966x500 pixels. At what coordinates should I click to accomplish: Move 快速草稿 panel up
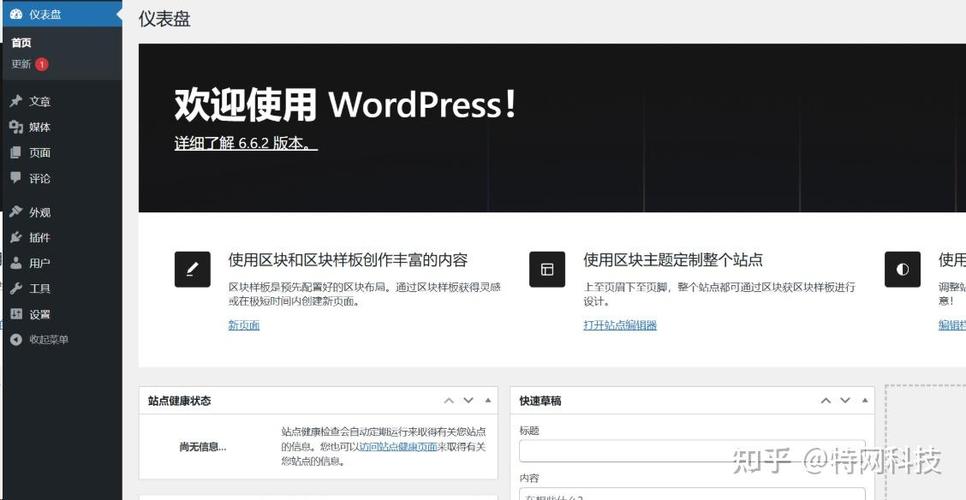826,401
